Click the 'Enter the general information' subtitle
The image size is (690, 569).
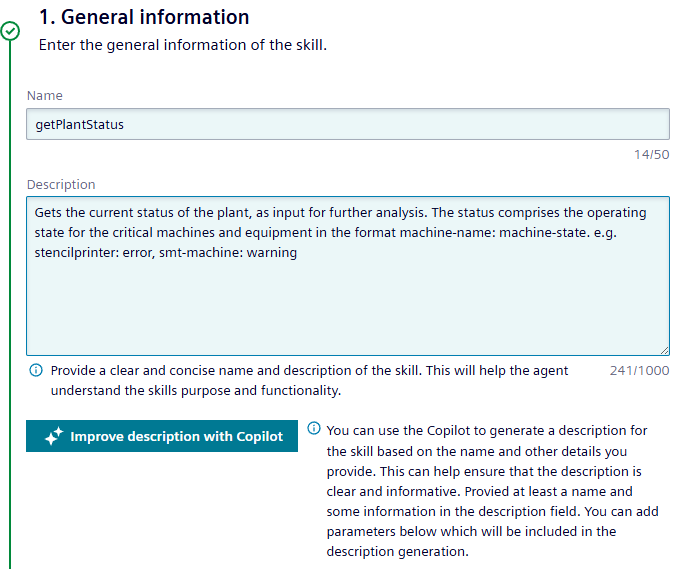point(182,45)
